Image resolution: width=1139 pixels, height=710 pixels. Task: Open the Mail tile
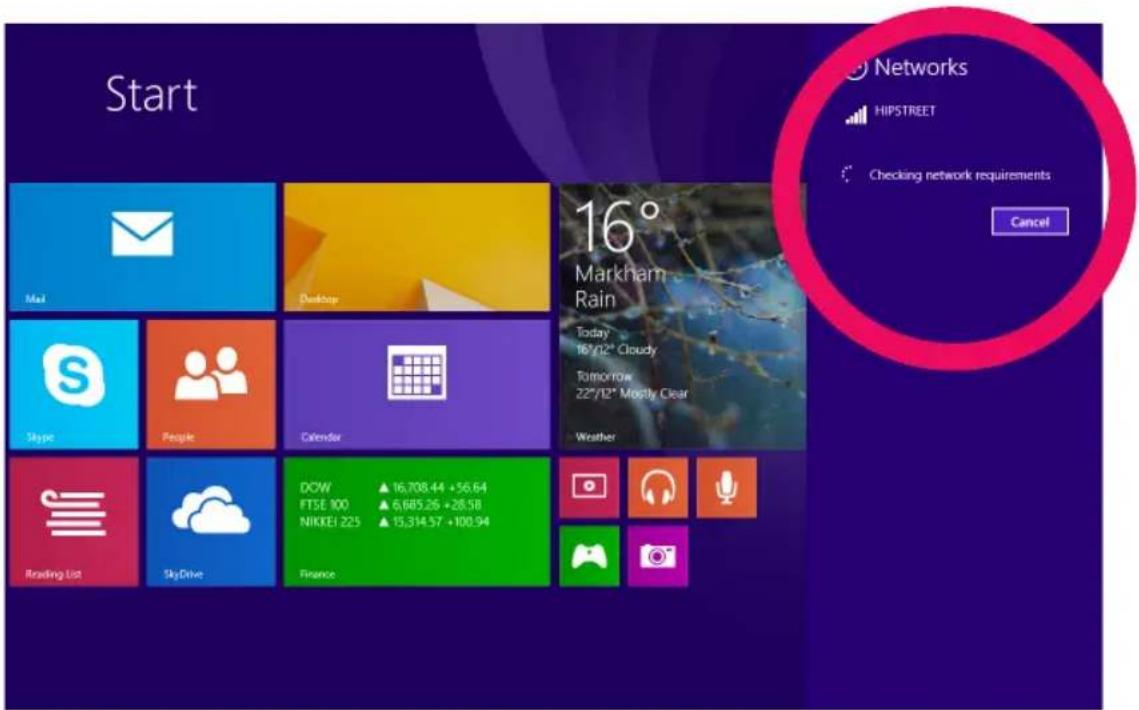pyautogui.click(x=142, y=247)
